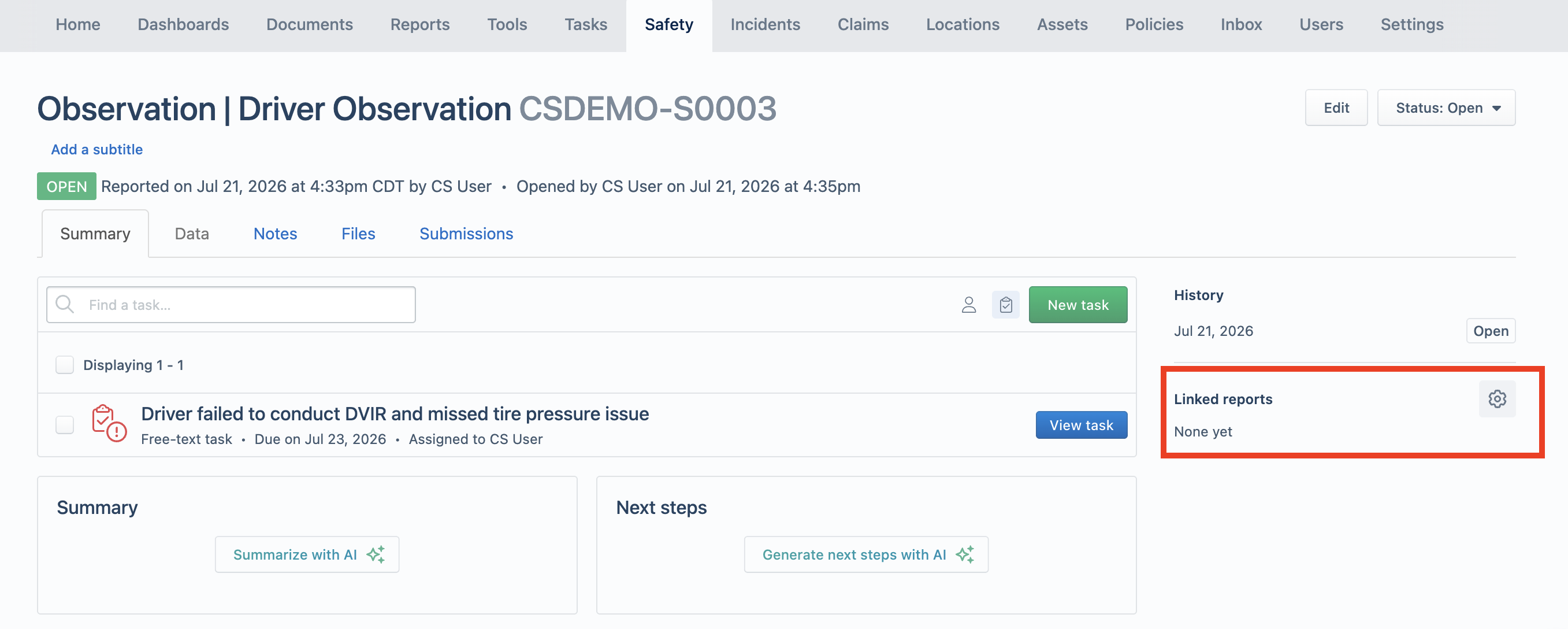Click Summarize with AI
Image resolution: width=1568 pixels, height=629 pixels.
(x=307, y=554)
